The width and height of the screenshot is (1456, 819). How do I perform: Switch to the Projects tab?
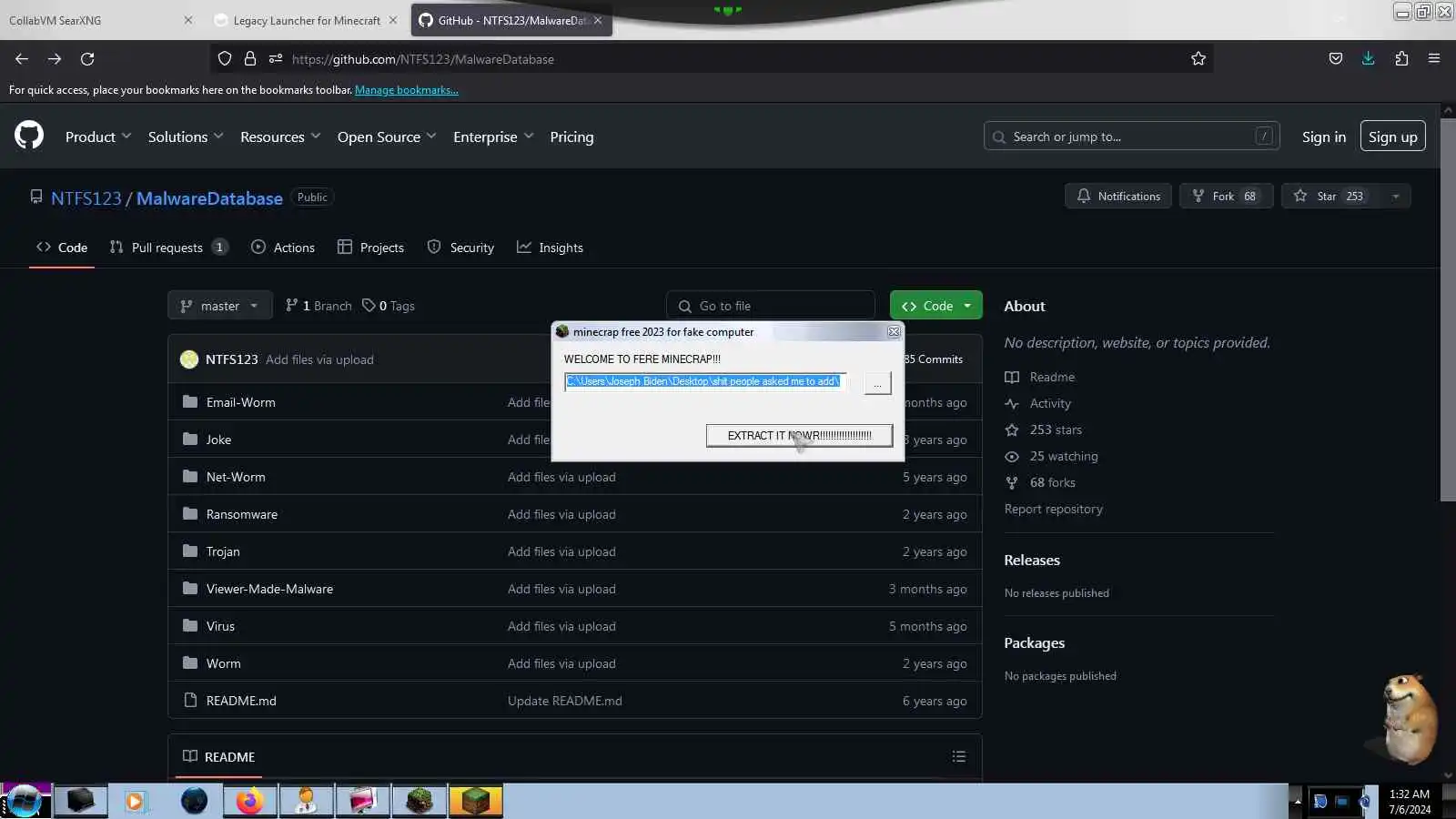370,248
